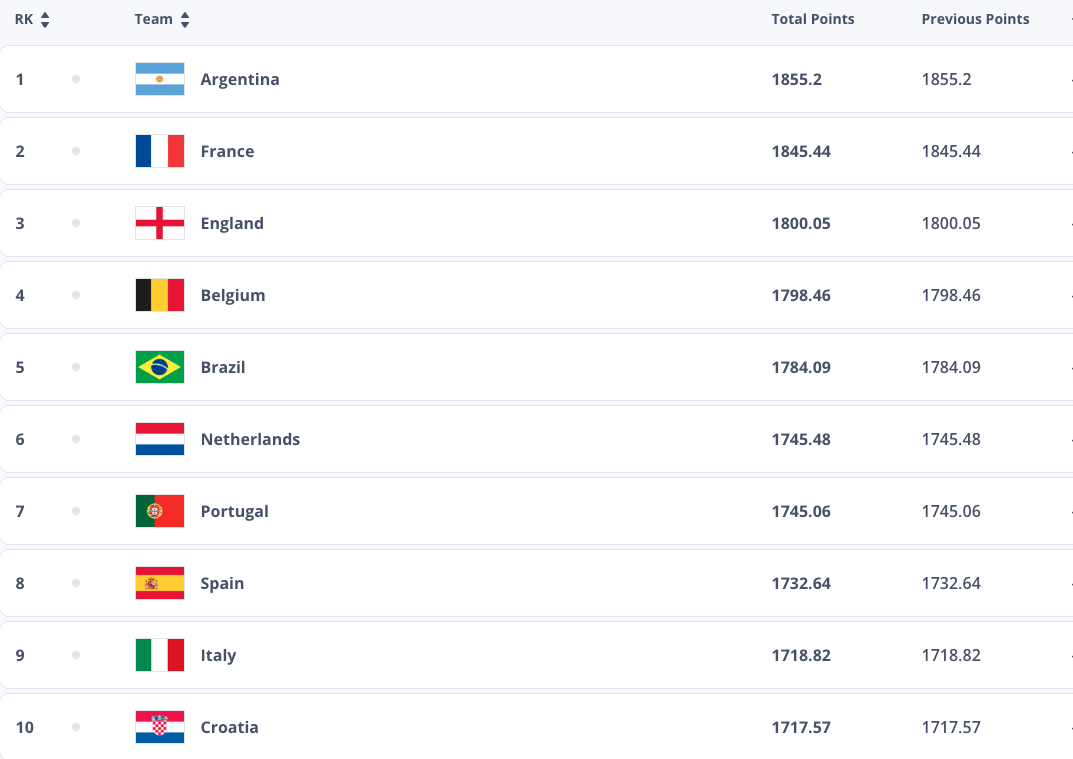Click the Netherlands flag icon
Image resolution: width=1073 pixels, height=759 pixels.
(x=159, y=439)
